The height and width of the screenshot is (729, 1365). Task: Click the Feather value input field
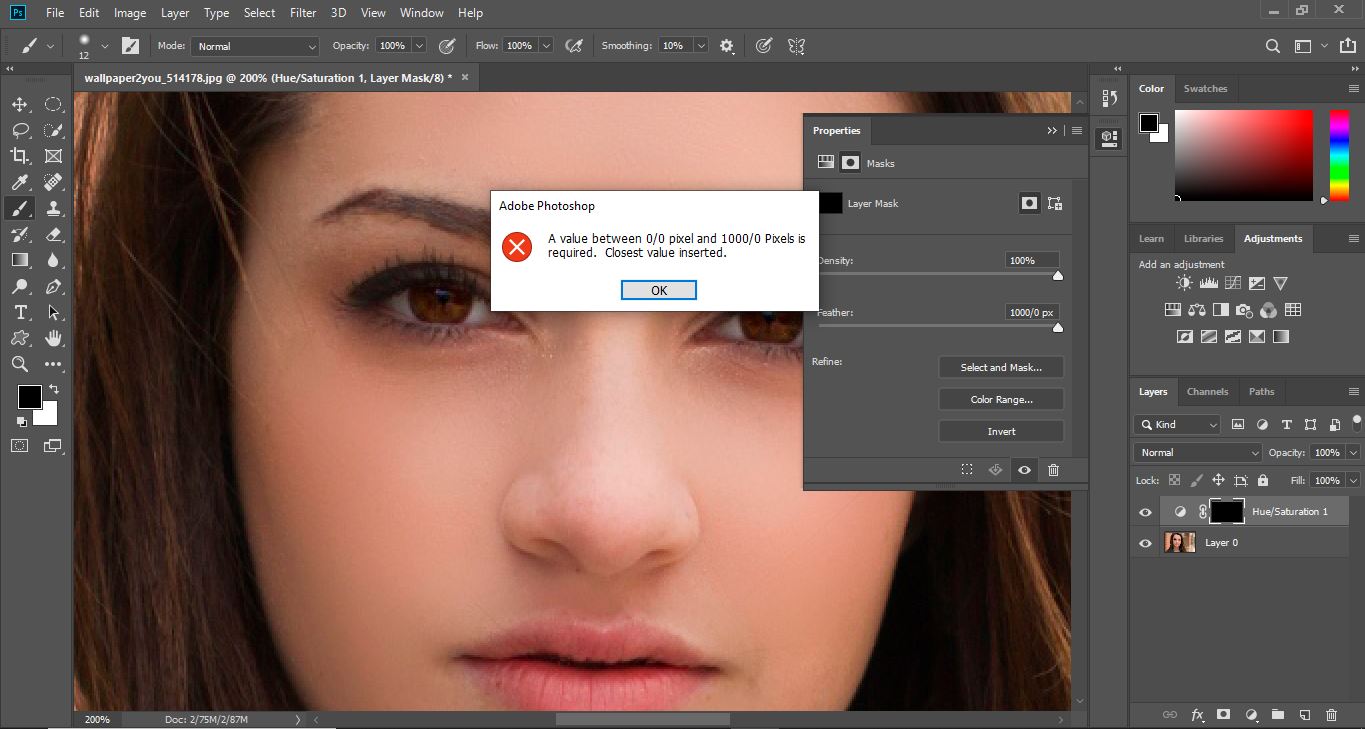click(1032, 313)
